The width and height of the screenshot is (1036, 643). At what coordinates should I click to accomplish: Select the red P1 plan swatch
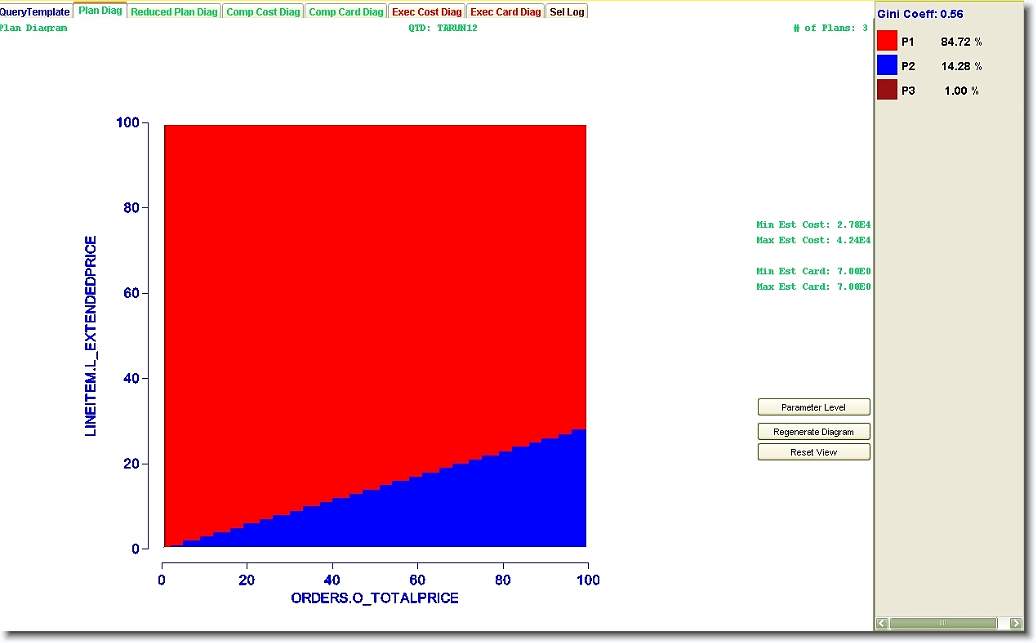click(x=887, y=42)
